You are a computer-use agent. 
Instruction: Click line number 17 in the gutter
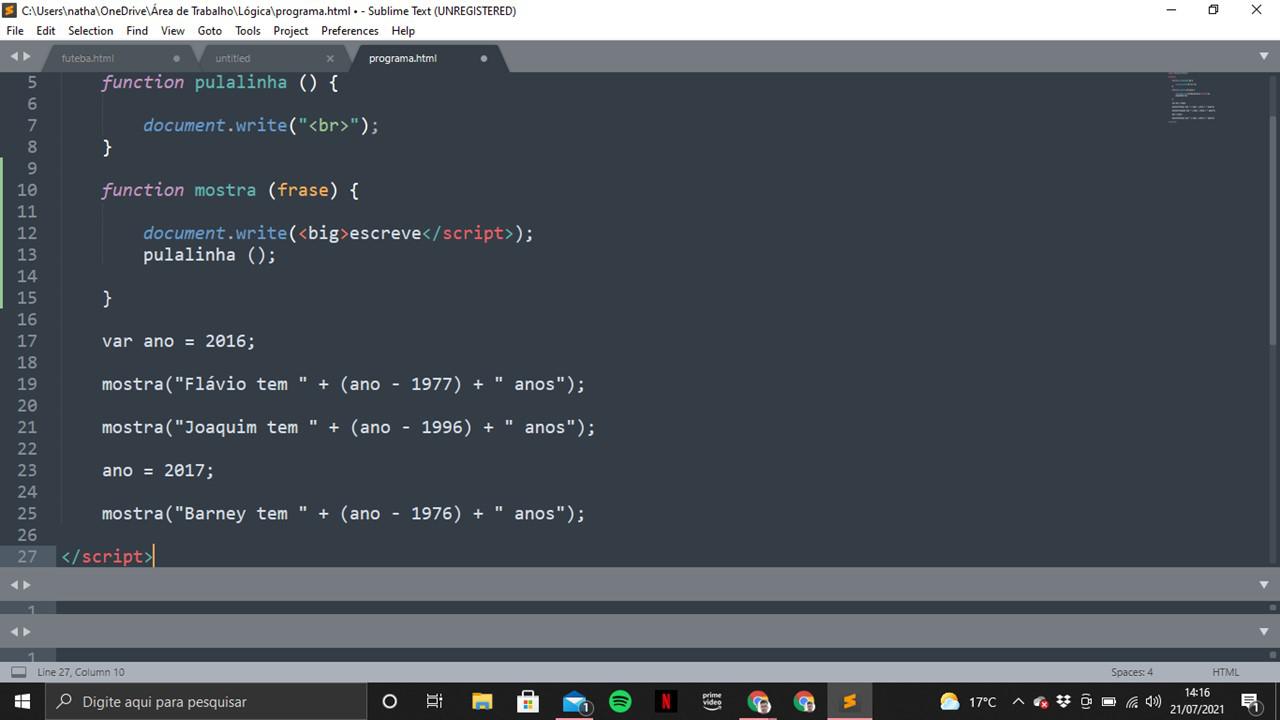(x=27, y=341)
